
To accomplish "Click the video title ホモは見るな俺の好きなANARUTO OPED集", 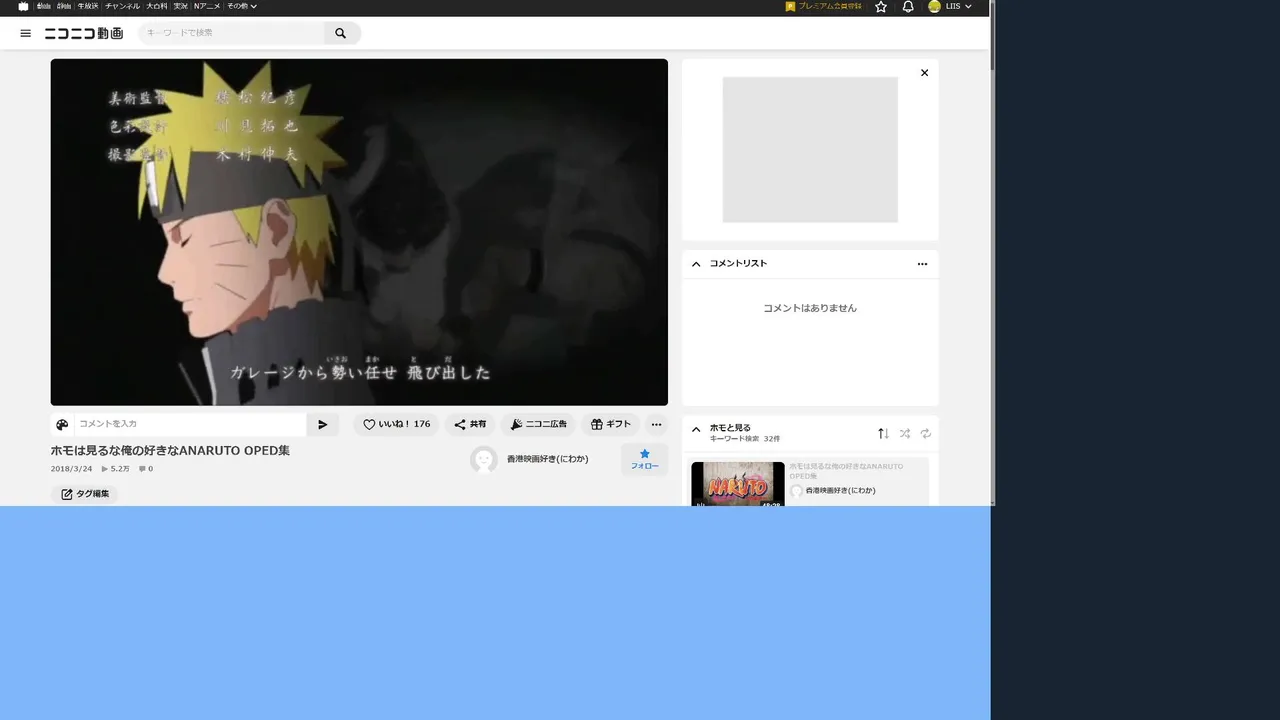I will click(170, 451).
